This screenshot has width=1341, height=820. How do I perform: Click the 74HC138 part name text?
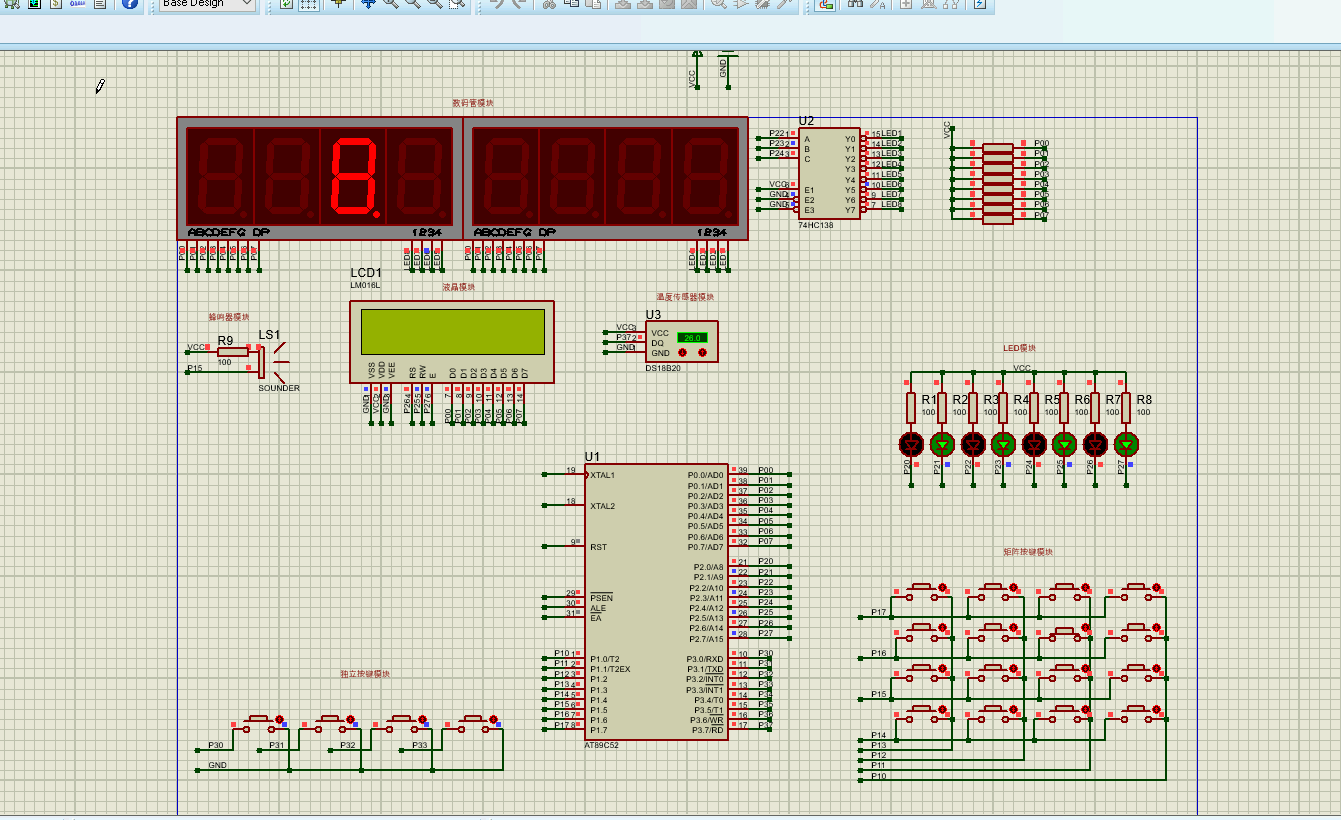(815, 225)
